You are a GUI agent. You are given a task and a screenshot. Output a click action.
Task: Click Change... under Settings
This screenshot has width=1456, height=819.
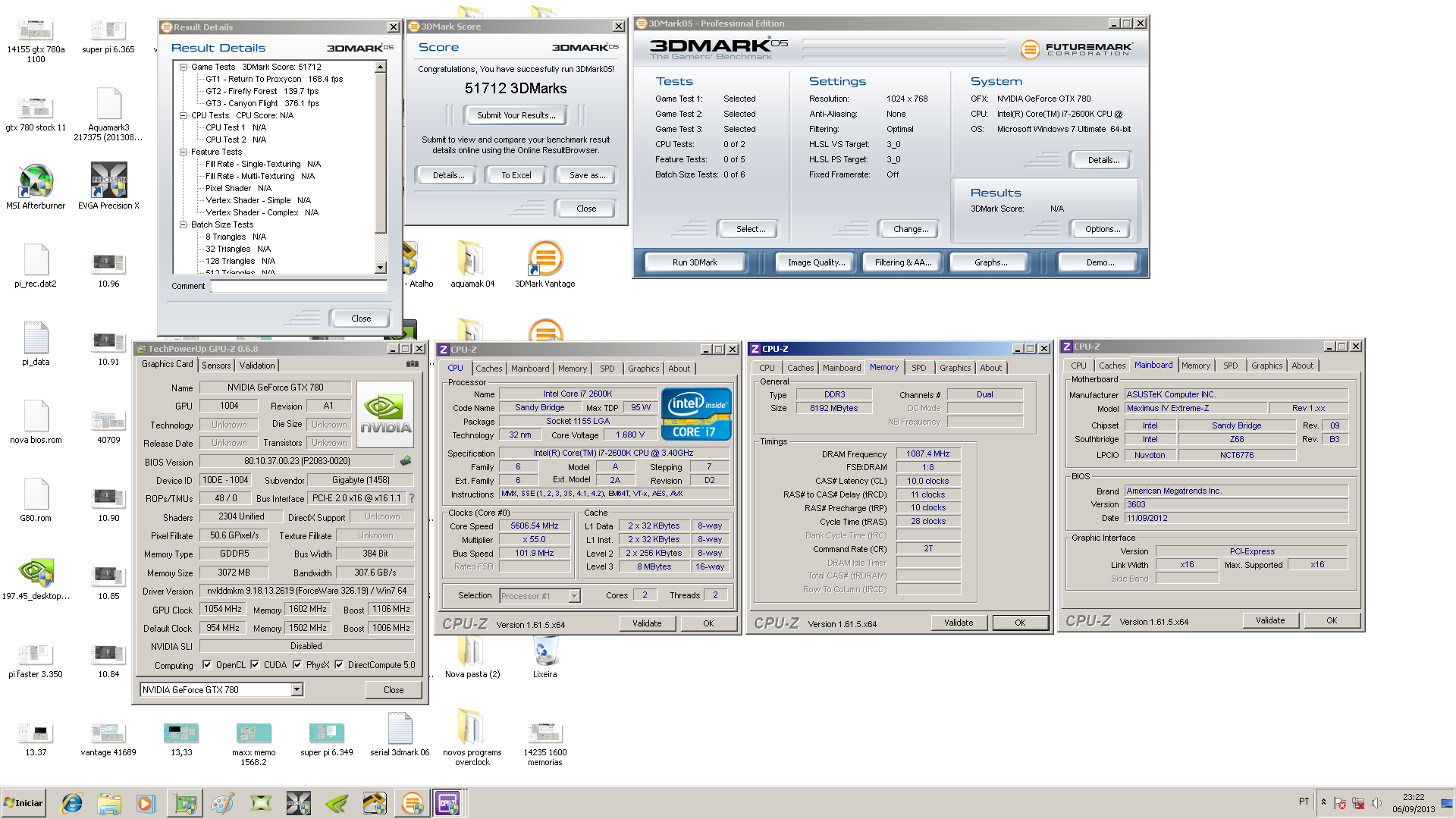(910, 229)
